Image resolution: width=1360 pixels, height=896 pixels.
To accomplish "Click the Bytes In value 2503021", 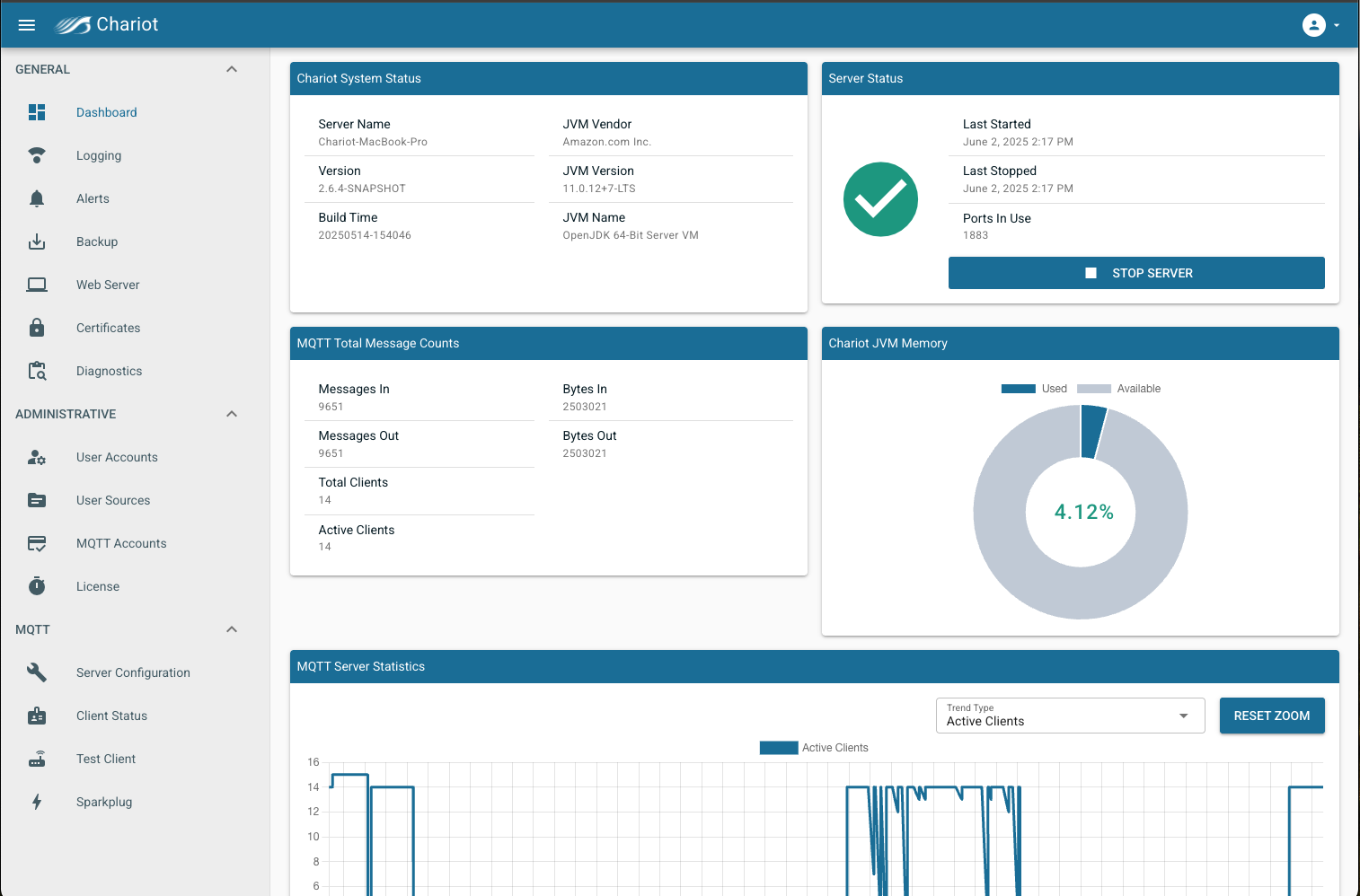I will pos(585,407).
